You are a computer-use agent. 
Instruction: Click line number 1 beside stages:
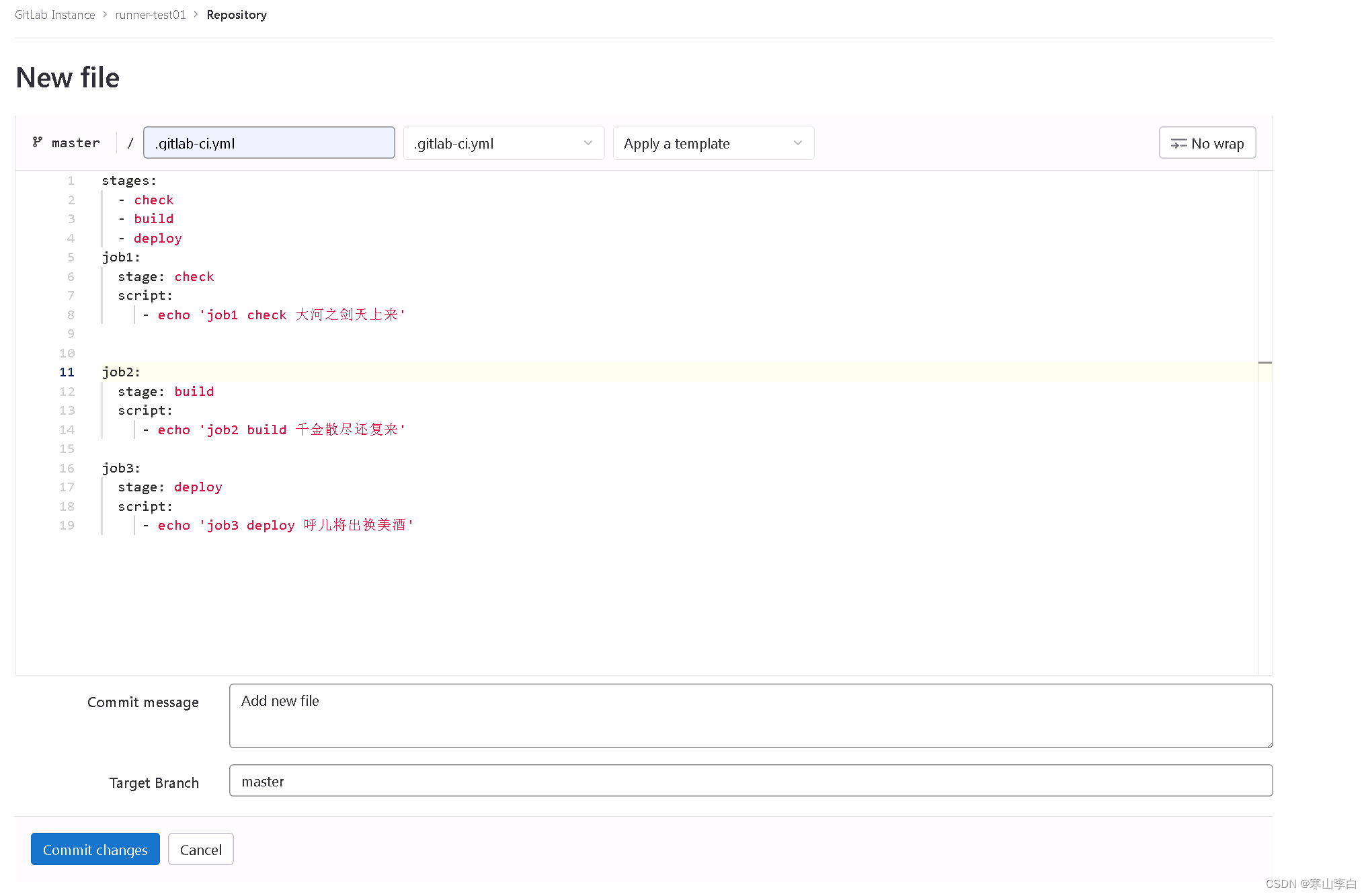click(x=71, y=180)
